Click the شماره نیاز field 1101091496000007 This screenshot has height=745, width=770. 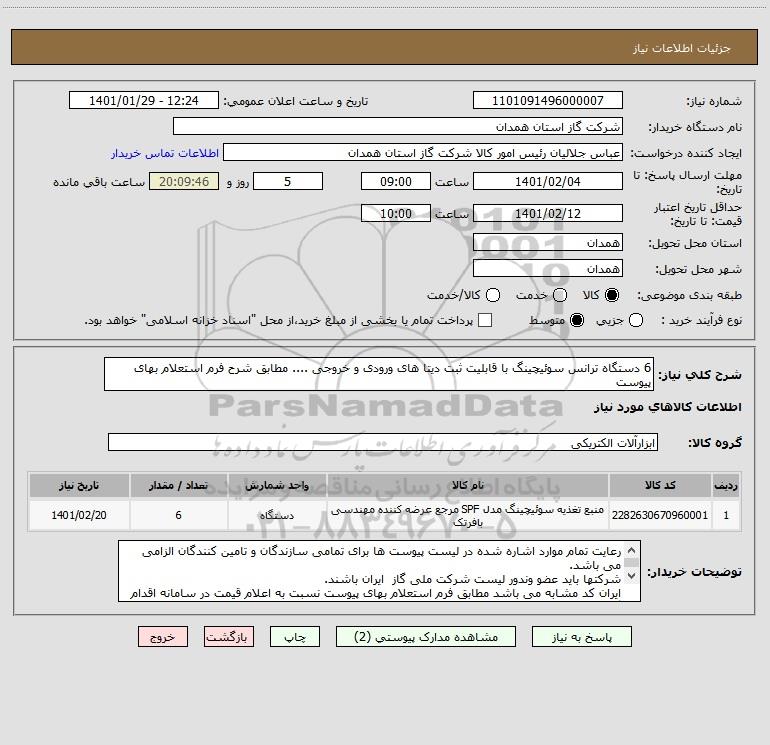(548, 101)
